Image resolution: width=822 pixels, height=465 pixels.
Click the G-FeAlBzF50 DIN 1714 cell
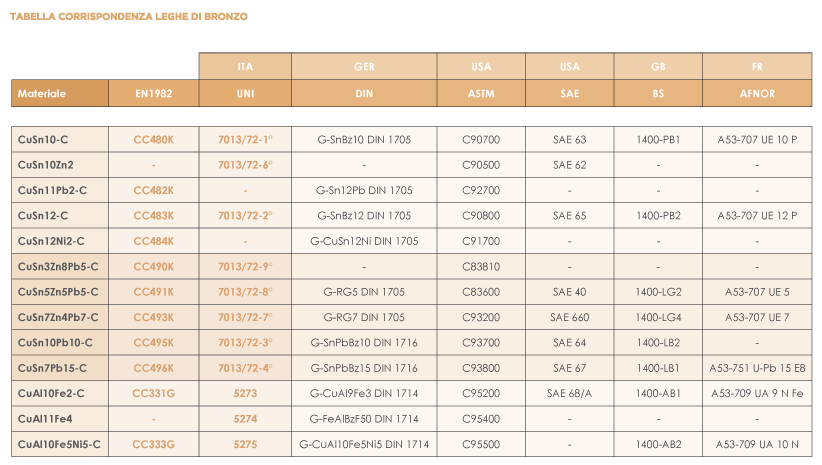(364, 419)
